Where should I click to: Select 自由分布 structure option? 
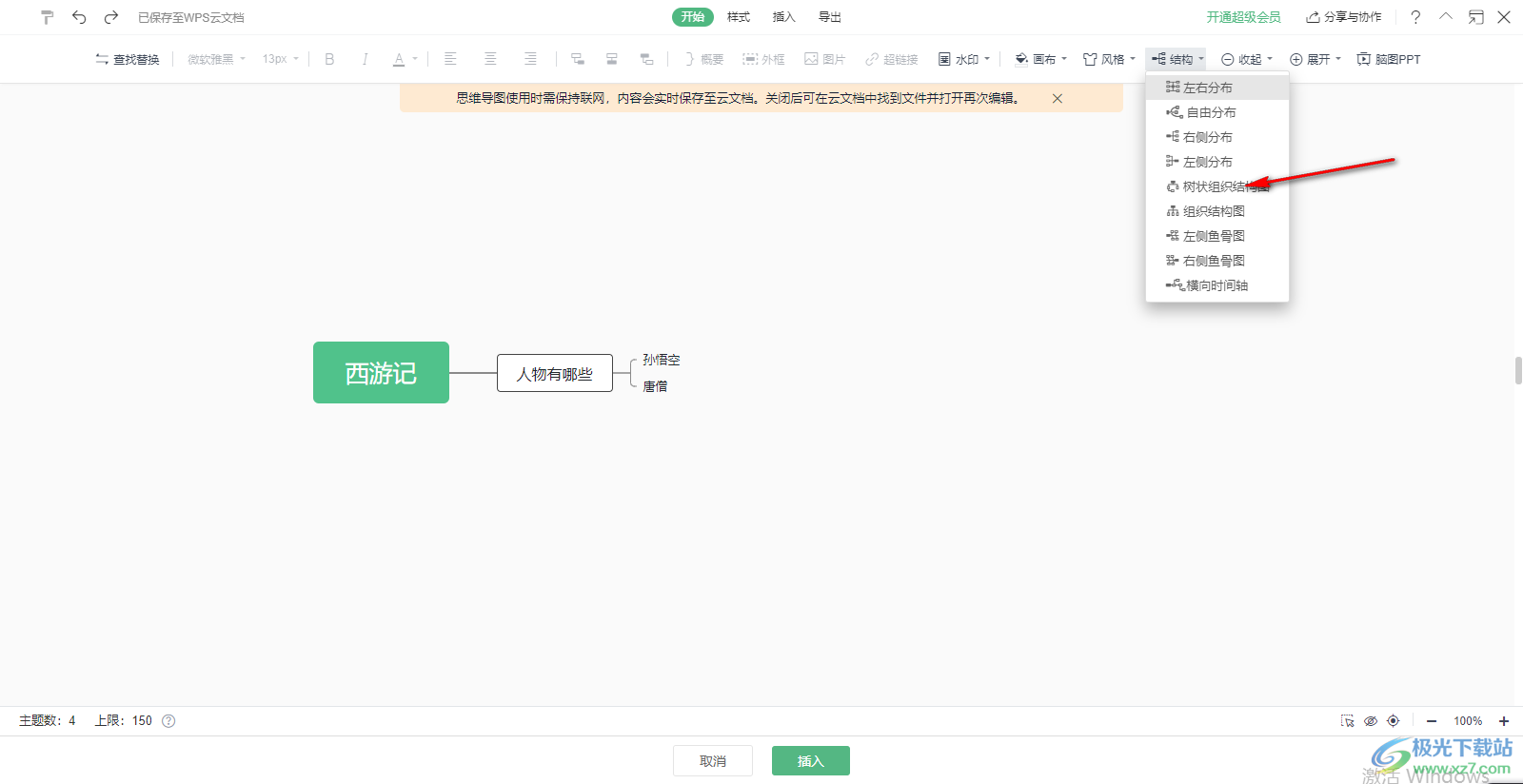click(1217, 112)
